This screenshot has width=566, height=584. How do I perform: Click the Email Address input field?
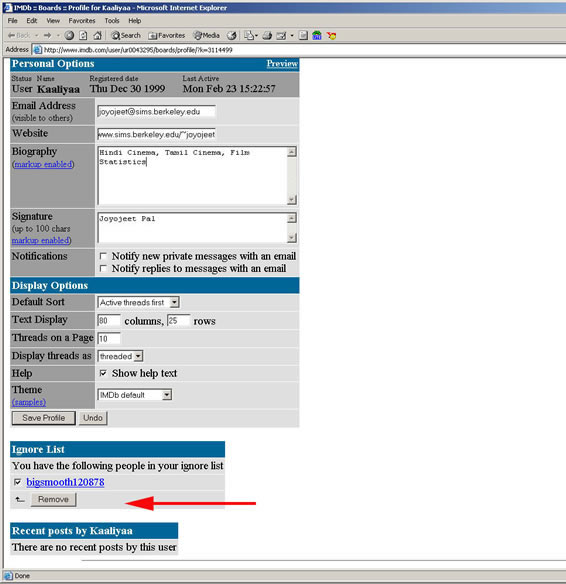pyautogui.click(x=156, y=112)
